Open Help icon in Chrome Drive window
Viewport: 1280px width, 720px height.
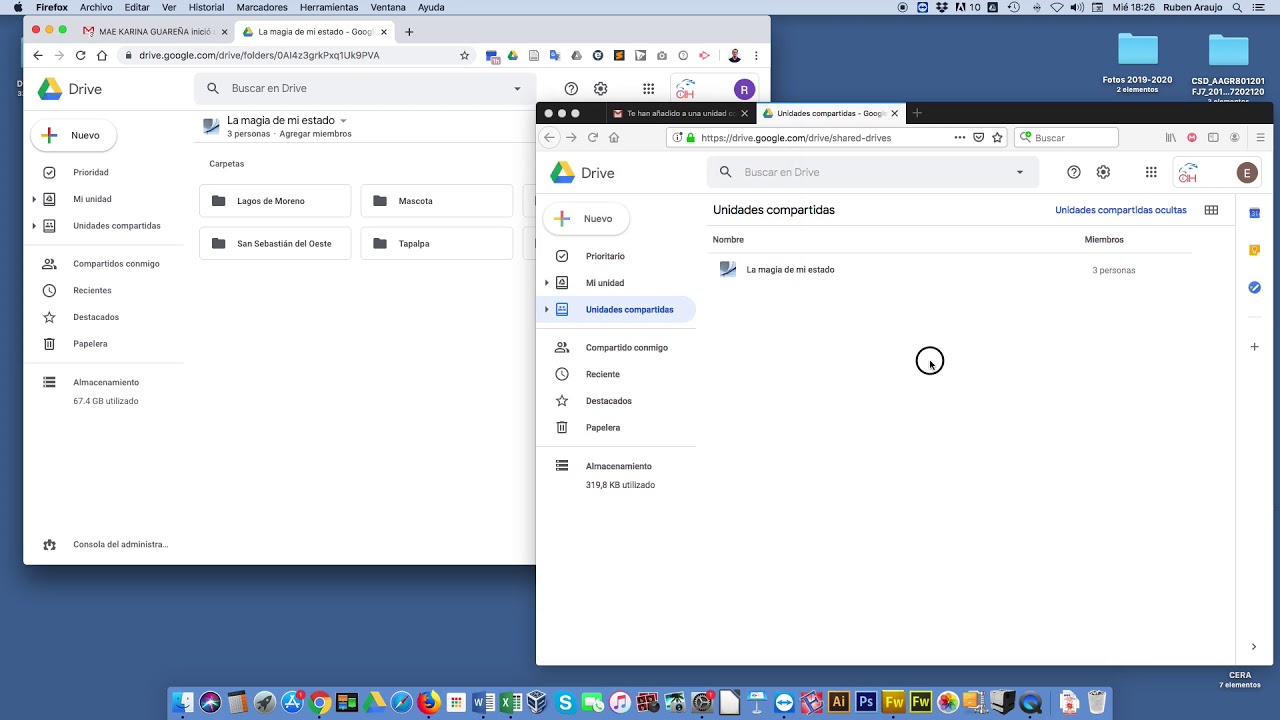(x=571, y=89)
